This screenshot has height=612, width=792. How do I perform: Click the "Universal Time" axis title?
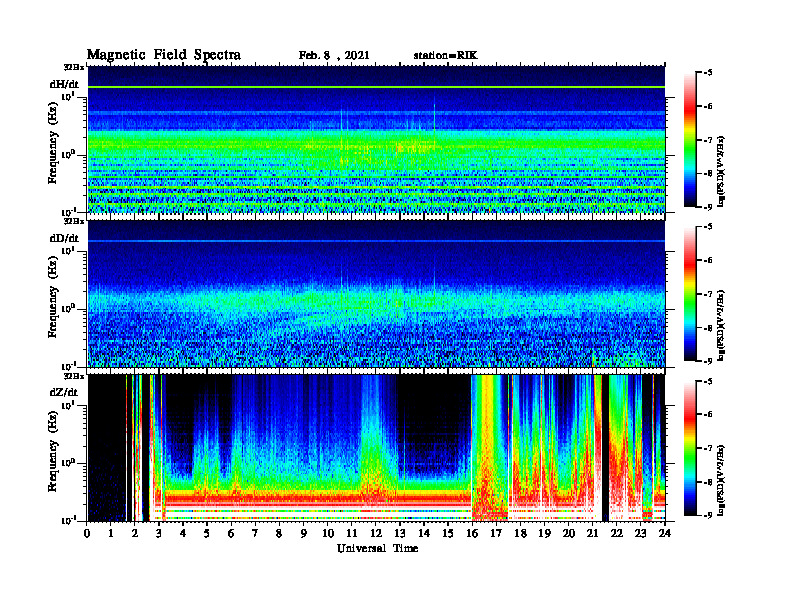[377, 548]
